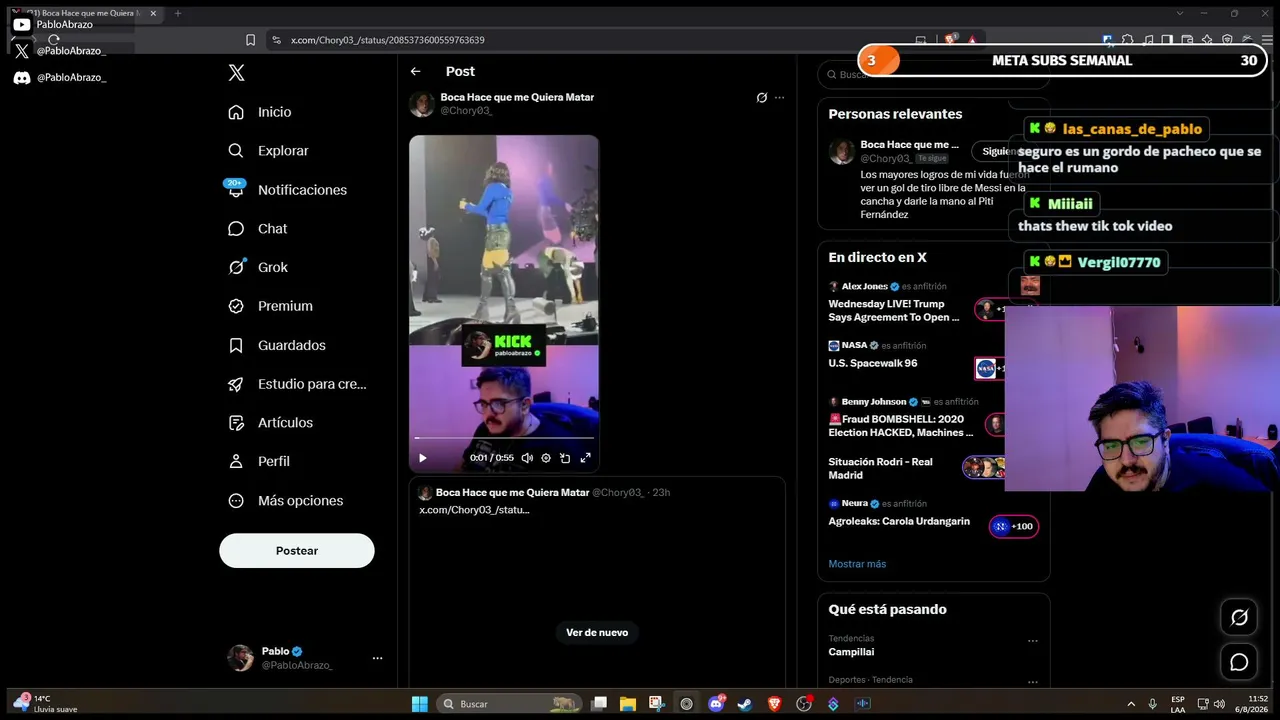Open Discord from the taskbar

[716, 704]
